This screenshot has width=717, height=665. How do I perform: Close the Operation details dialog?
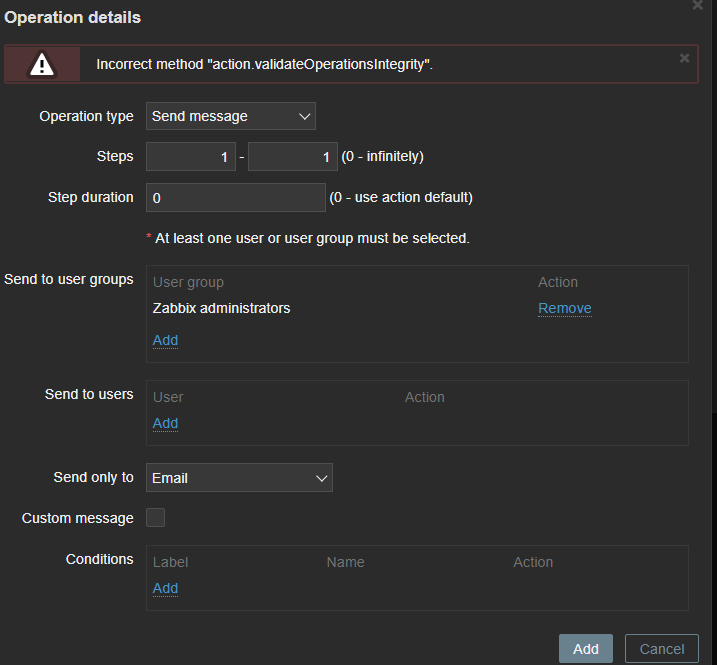pos(697,5)
